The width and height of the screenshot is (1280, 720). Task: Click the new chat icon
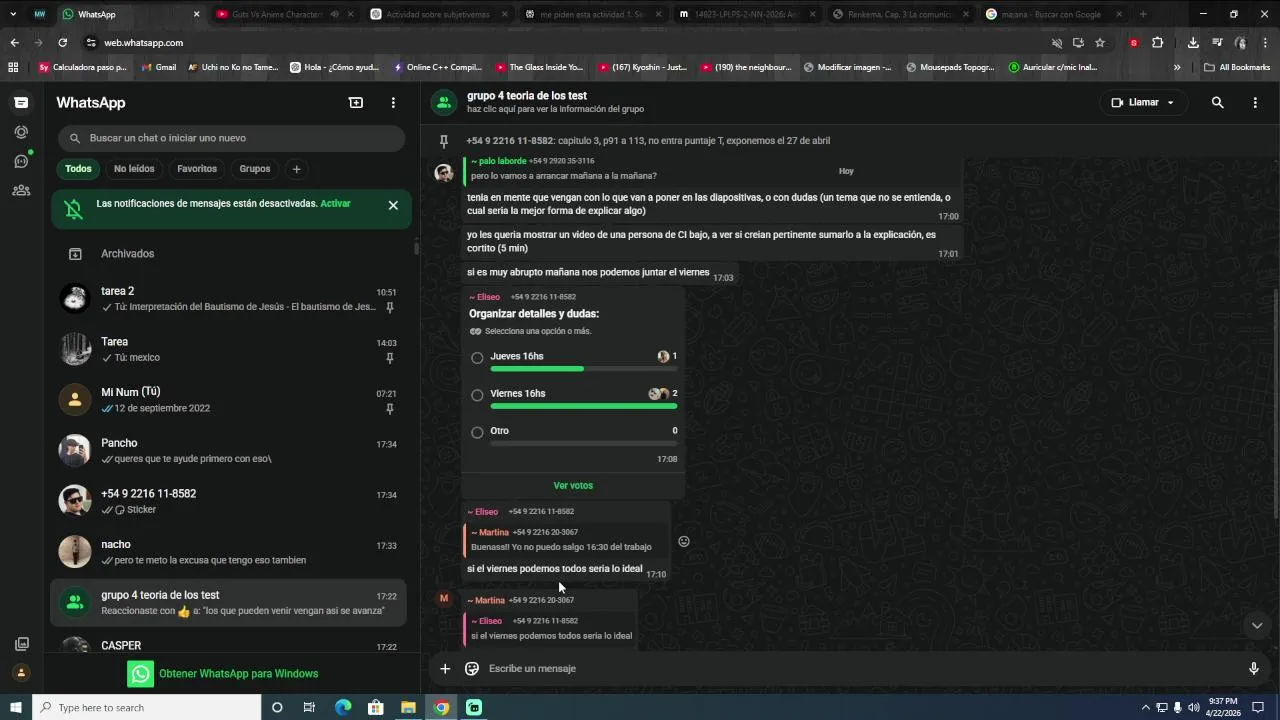coord(356,103)
